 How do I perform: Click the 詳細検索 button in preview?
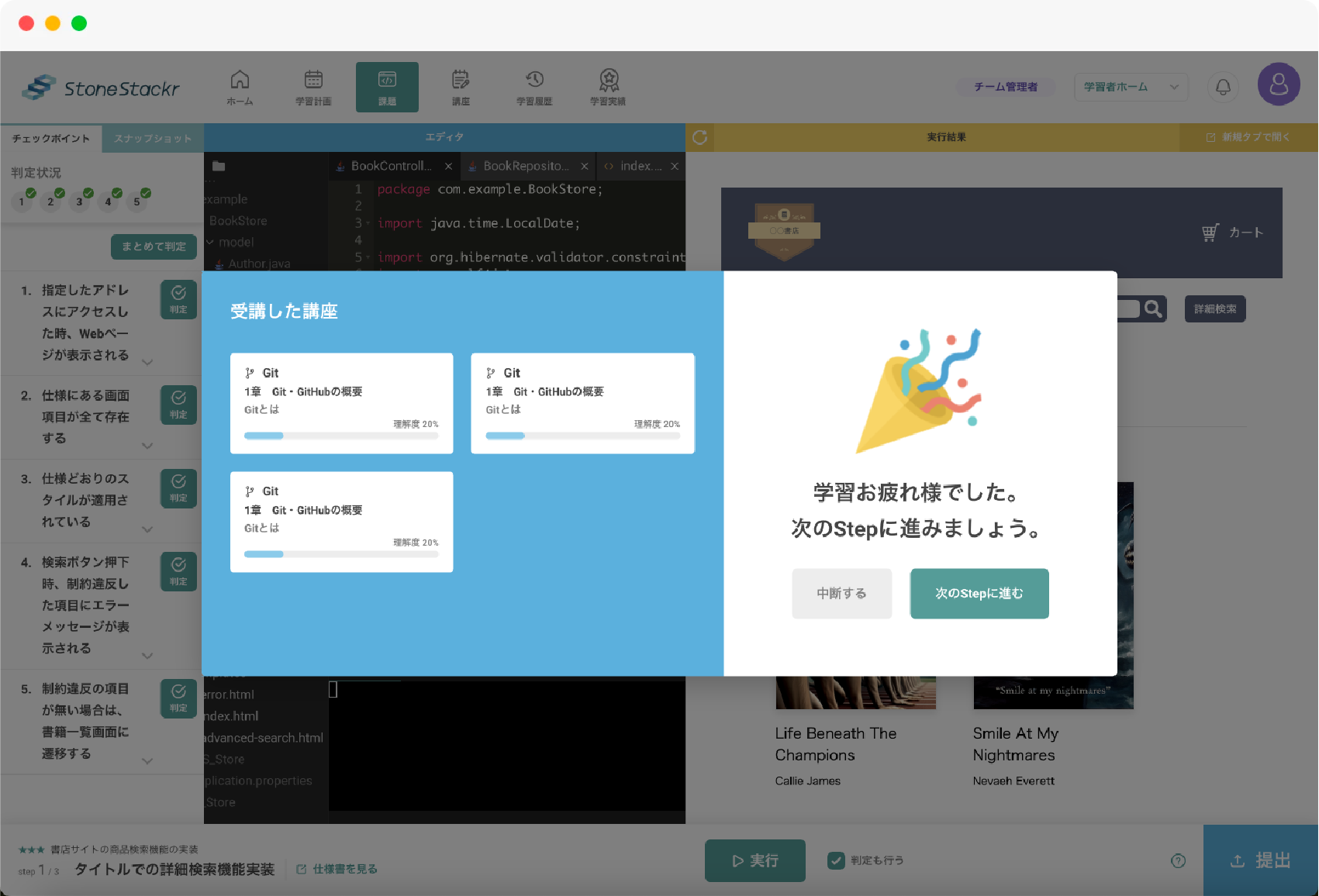pos(1215,308)
